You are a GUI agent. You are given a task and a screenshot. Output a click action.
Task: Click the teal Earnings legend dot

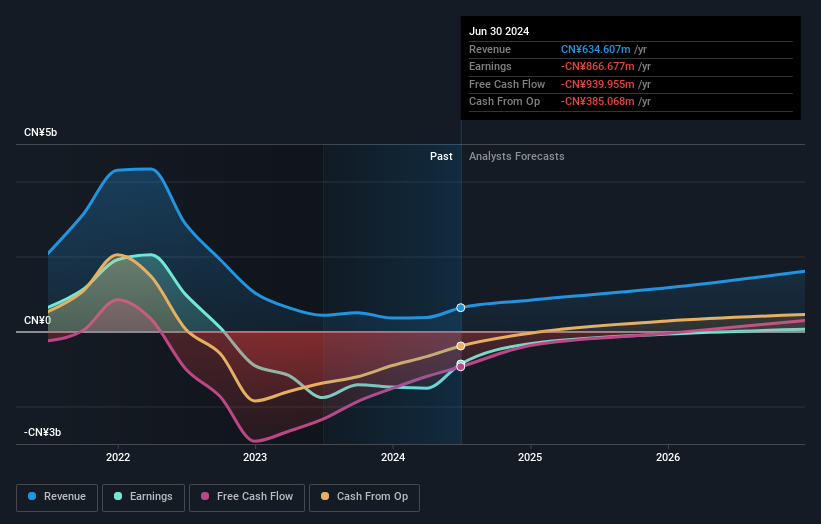coord(119,496)
